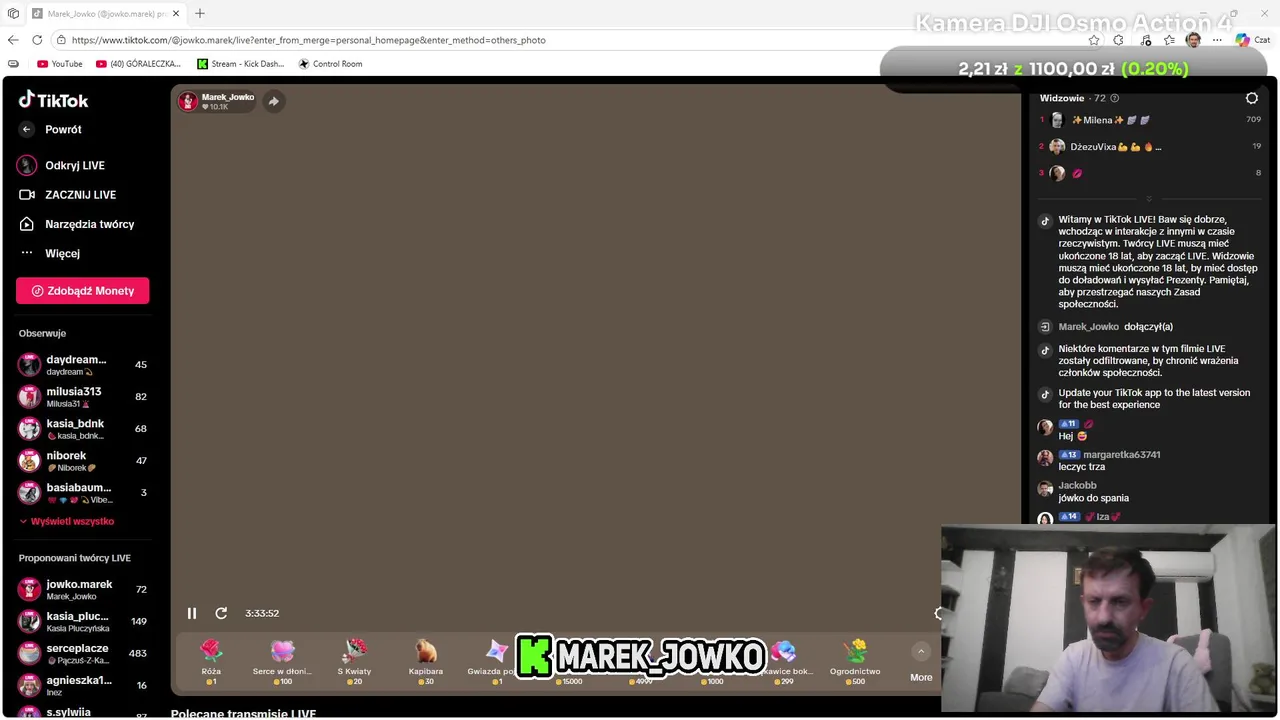Open YouTube bookmark

click(x=60, y=64)
